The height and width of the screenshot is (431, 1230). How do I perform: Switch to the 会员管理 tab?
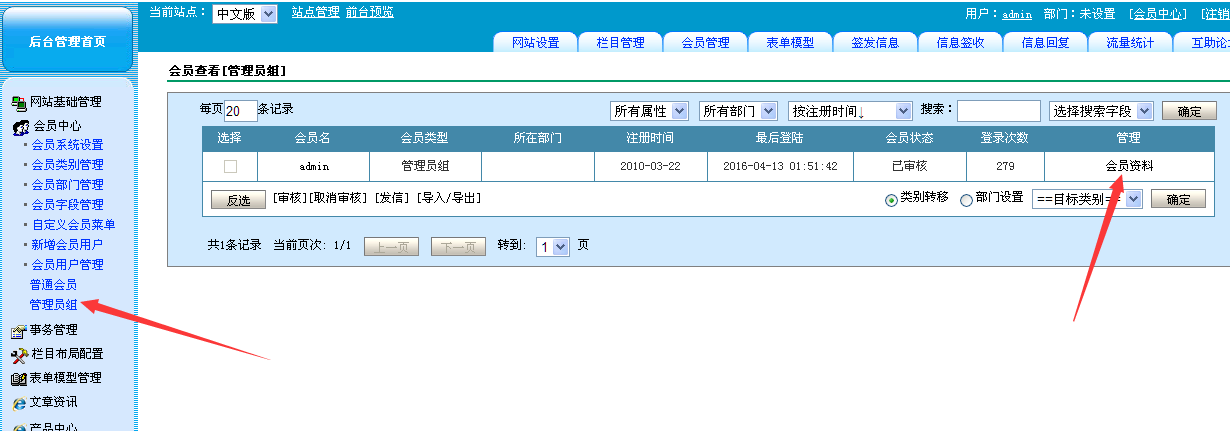point(705,43)
